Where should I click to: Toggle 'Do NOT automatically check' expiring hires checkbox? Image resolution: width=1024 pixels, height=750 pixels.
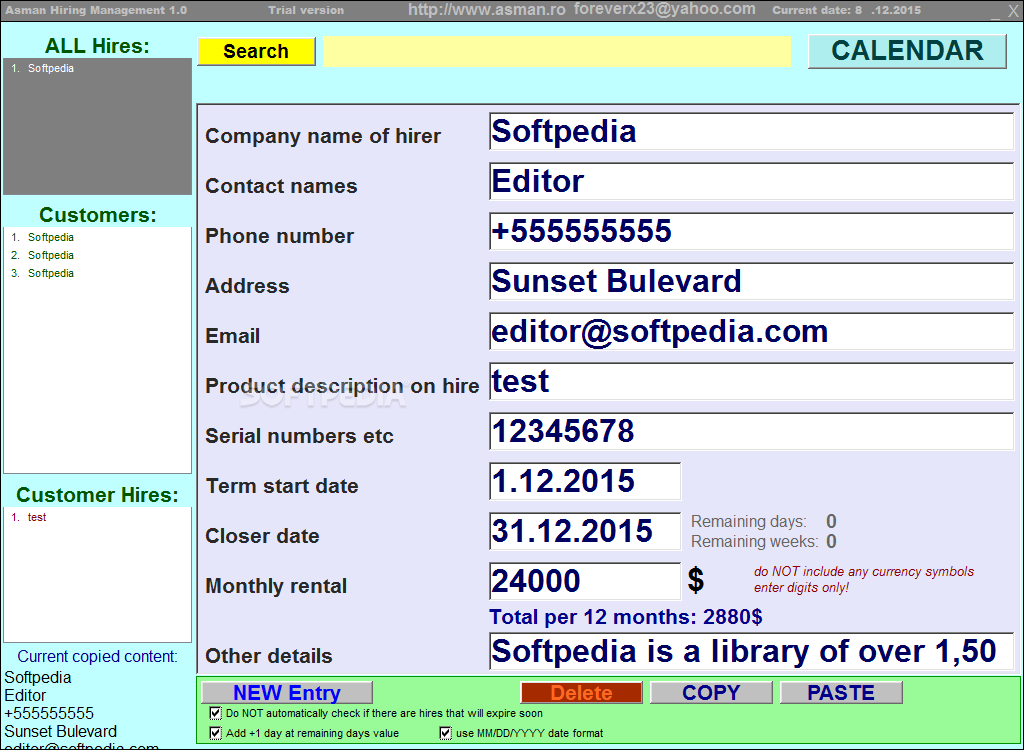[216, 713]
